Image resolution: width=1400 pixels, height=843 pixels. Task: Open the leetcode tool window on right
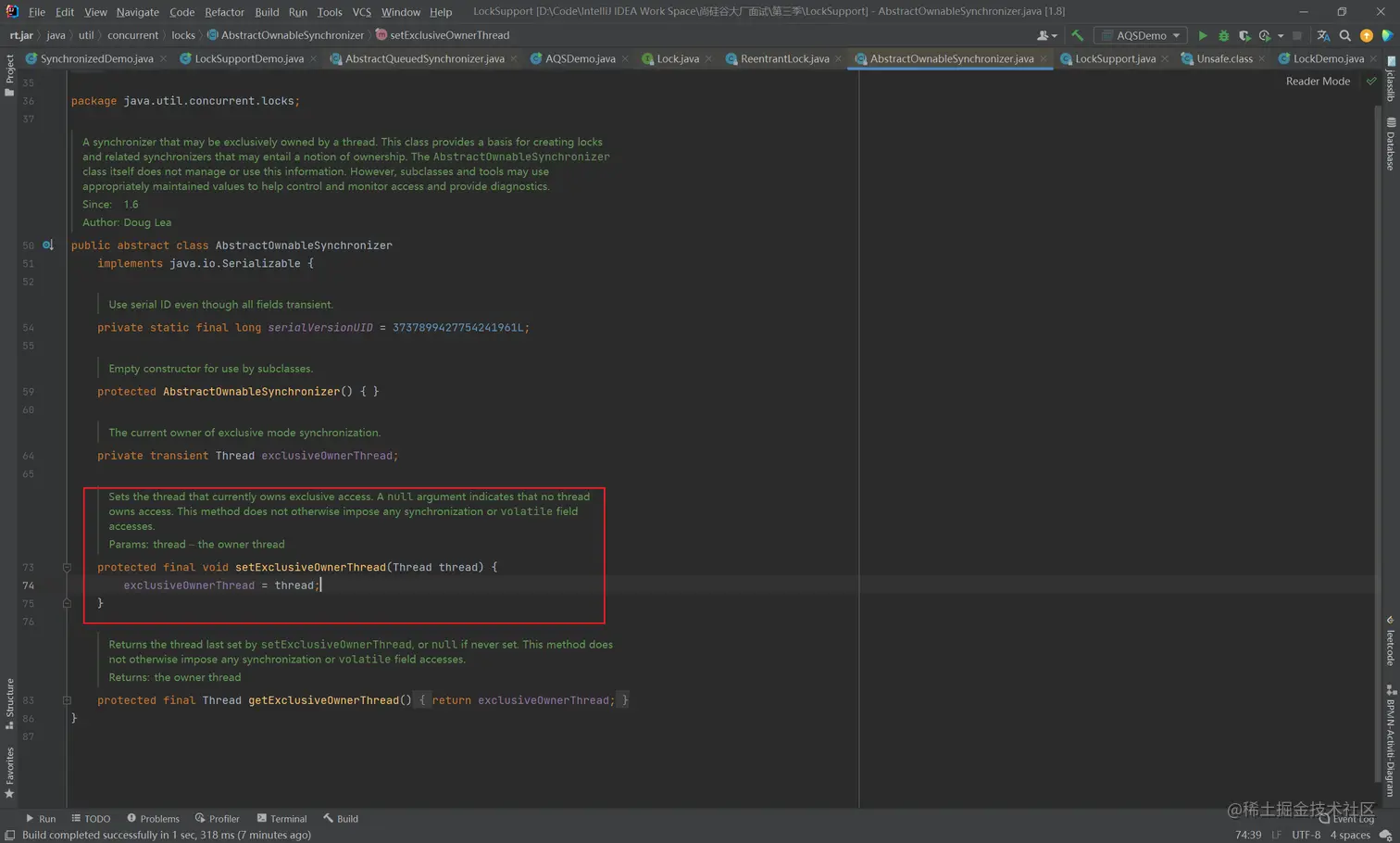pyautogui.click(x=1391, y=641)
